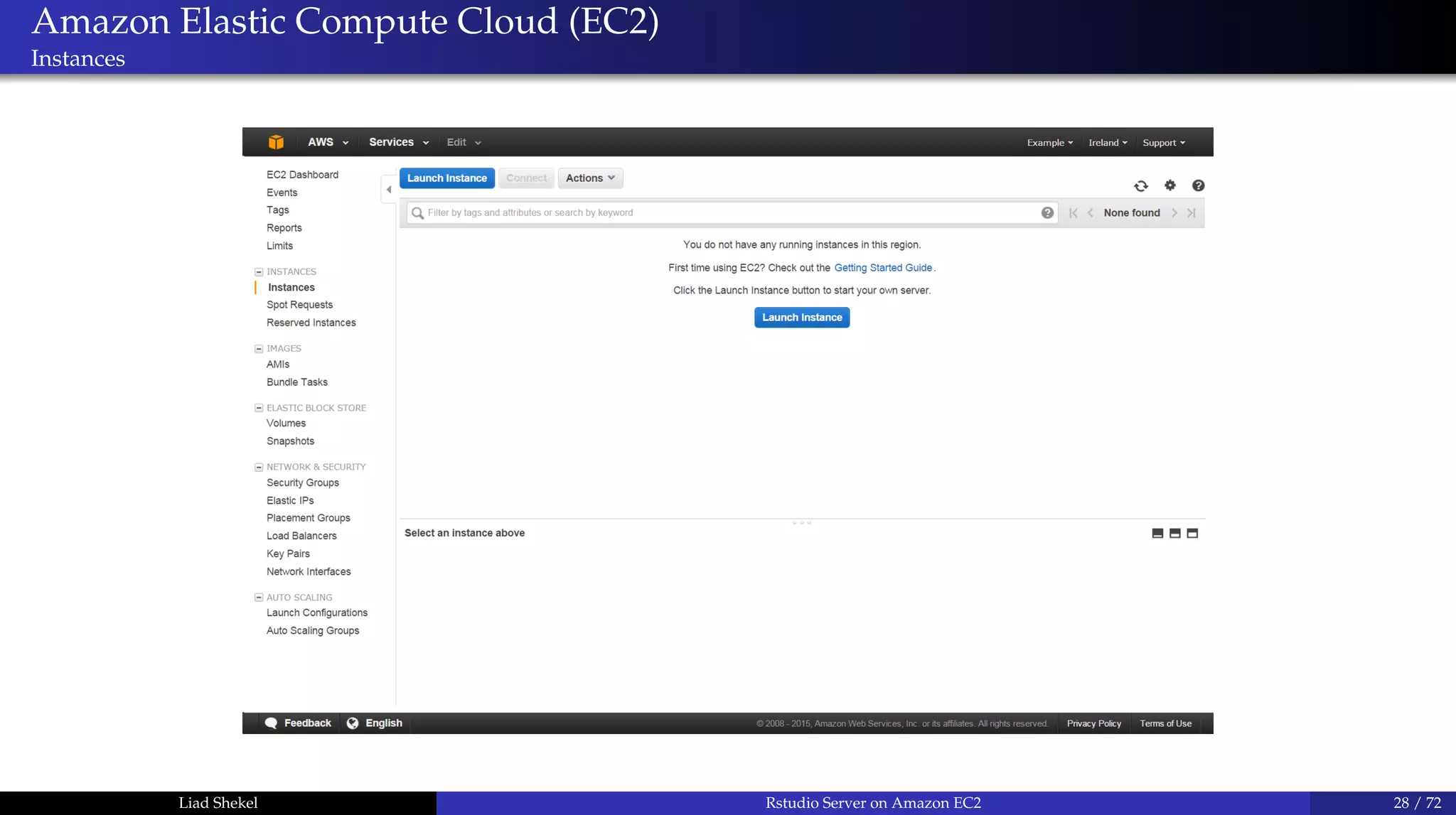The height and width of the screenshot is (815, 1456).
Task: Grab the details pane resize handle dots
Action: tap(801, 522)
